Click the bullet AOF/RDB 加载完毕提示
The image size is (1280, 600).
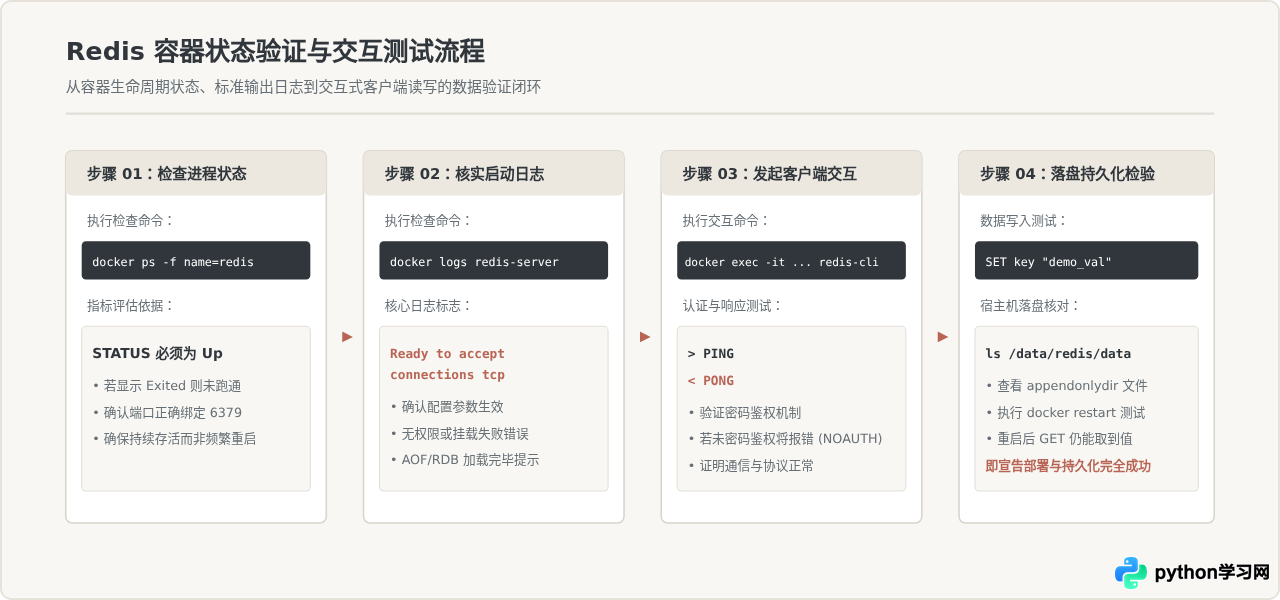click(465, 460)
